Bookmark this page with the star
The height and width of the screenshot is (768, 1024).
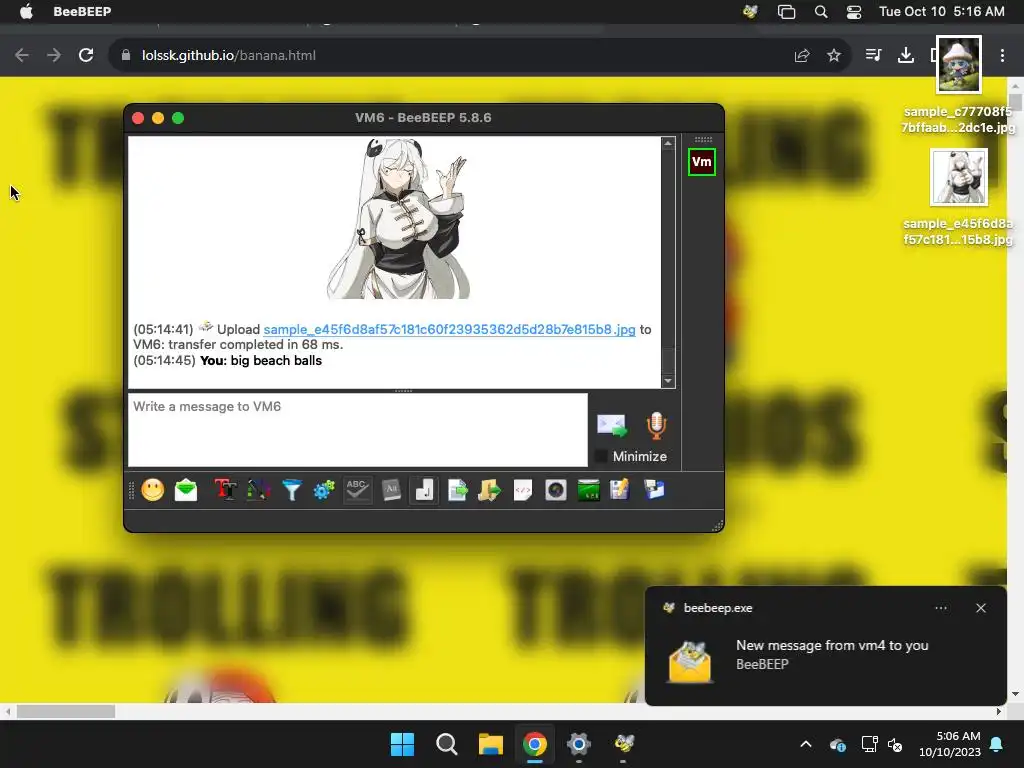point(834,56)
